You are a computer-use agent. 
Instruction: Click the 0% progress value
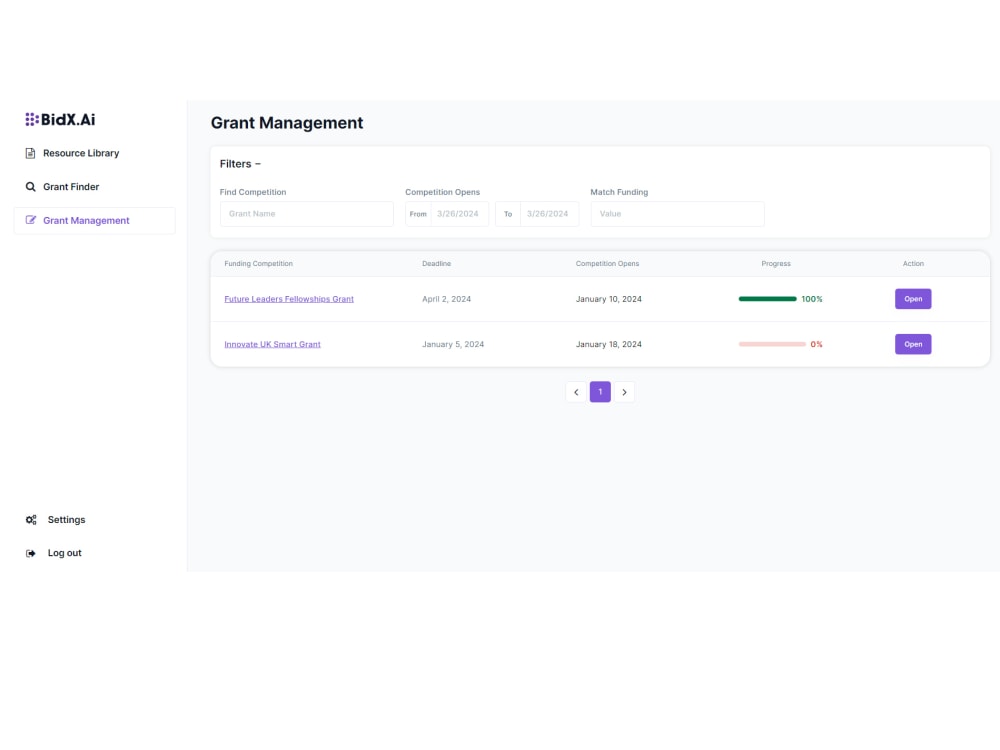(x=816, y=344)
